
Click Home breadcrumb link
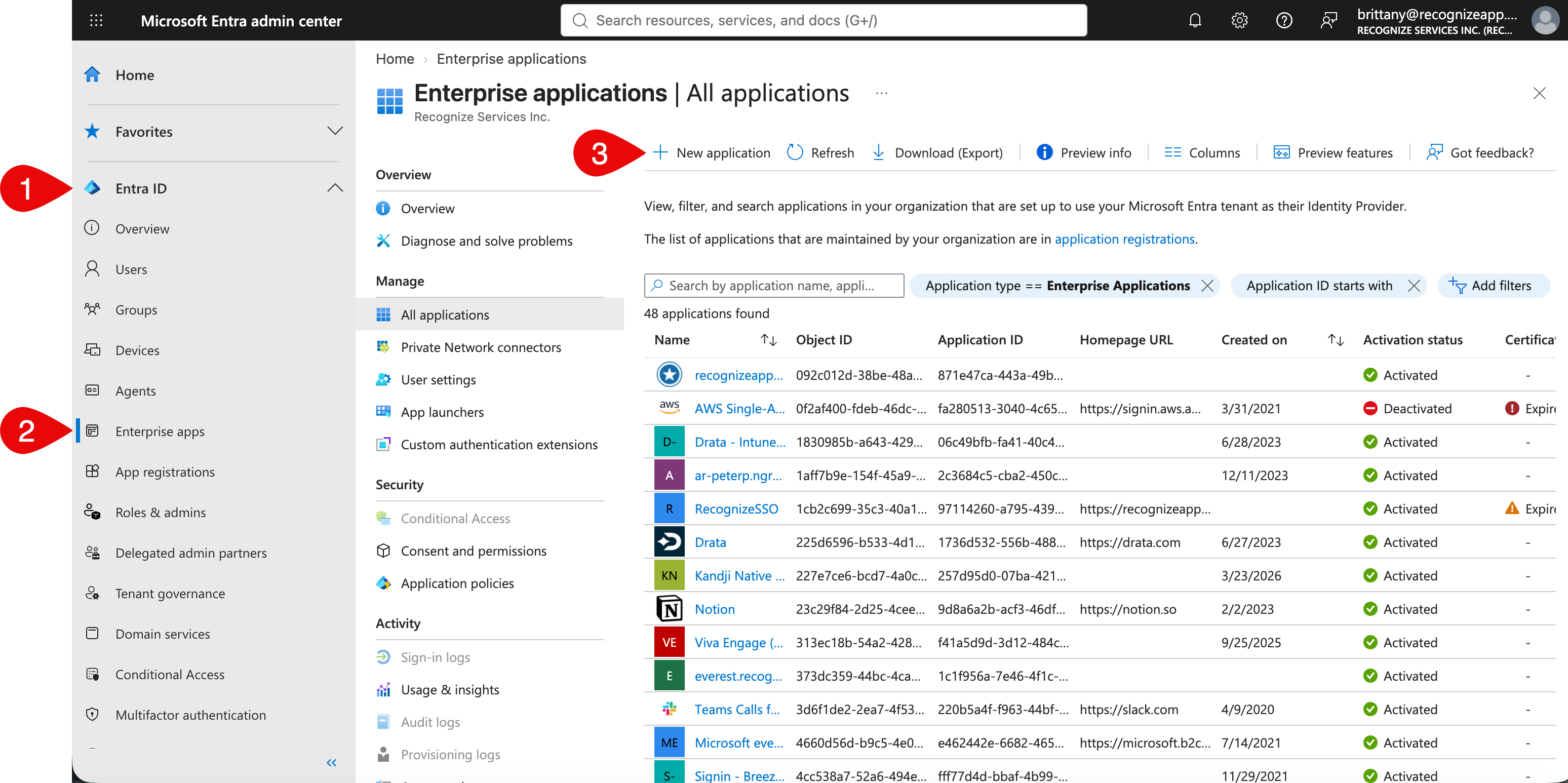pyautogui.click(x=395, y=58)
